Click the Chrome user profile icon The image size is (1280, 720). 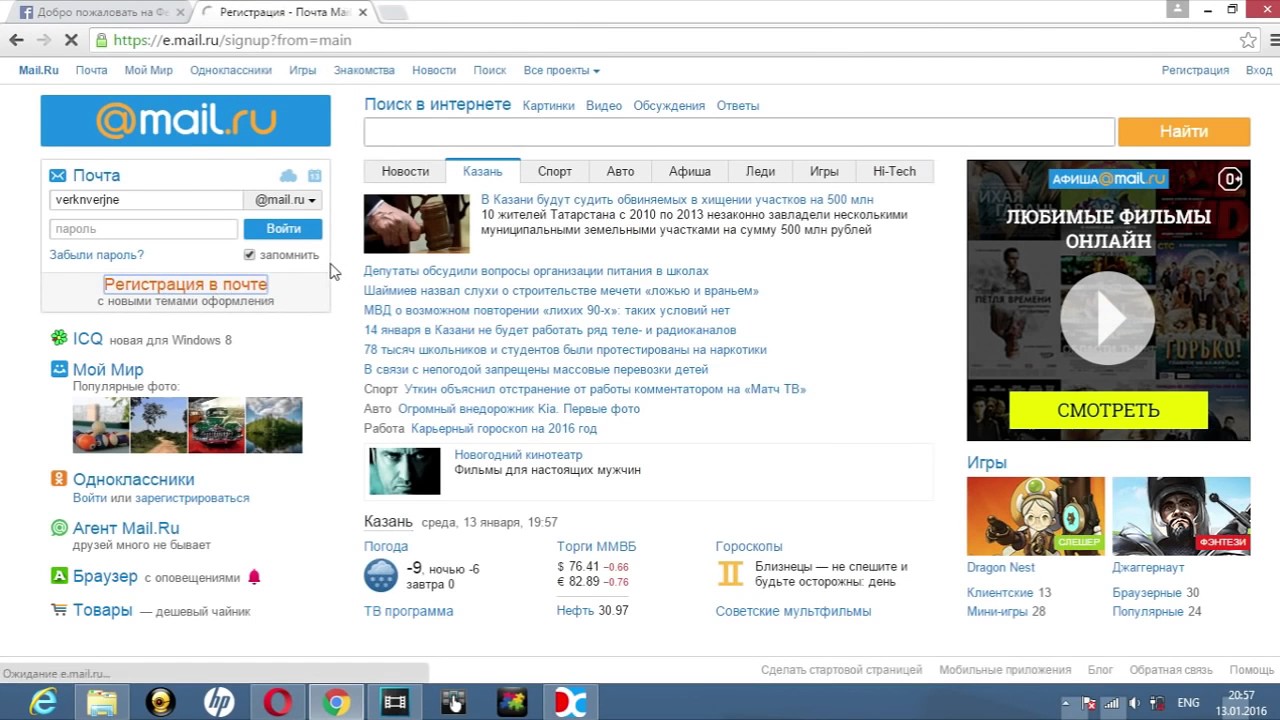click(x=1178, y=9)
